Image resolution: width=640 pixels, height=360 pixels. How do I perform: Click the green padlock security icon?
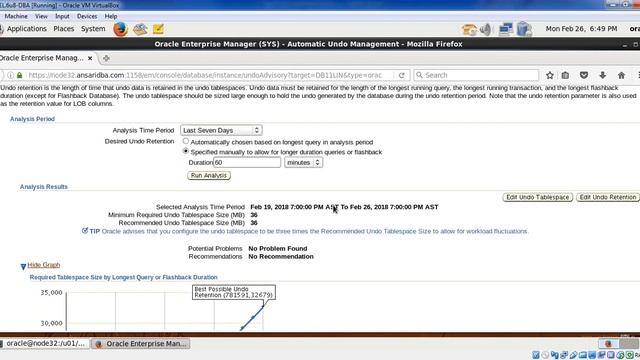(20, 75)
